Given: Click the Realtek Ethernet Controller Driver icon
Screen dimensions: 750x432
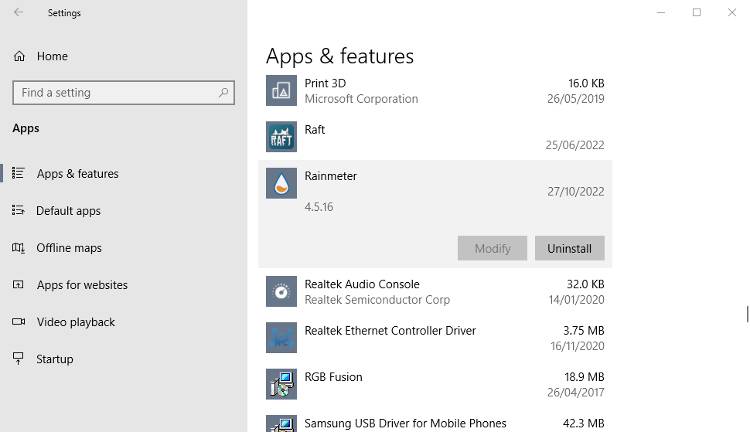Looking at the screenshot, I should click(x=281, y=338).
